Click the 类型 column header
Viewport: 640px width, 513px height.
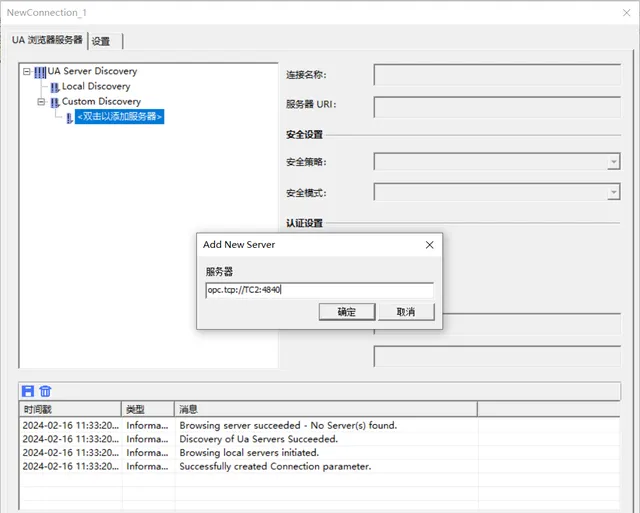tap(148, 409)
